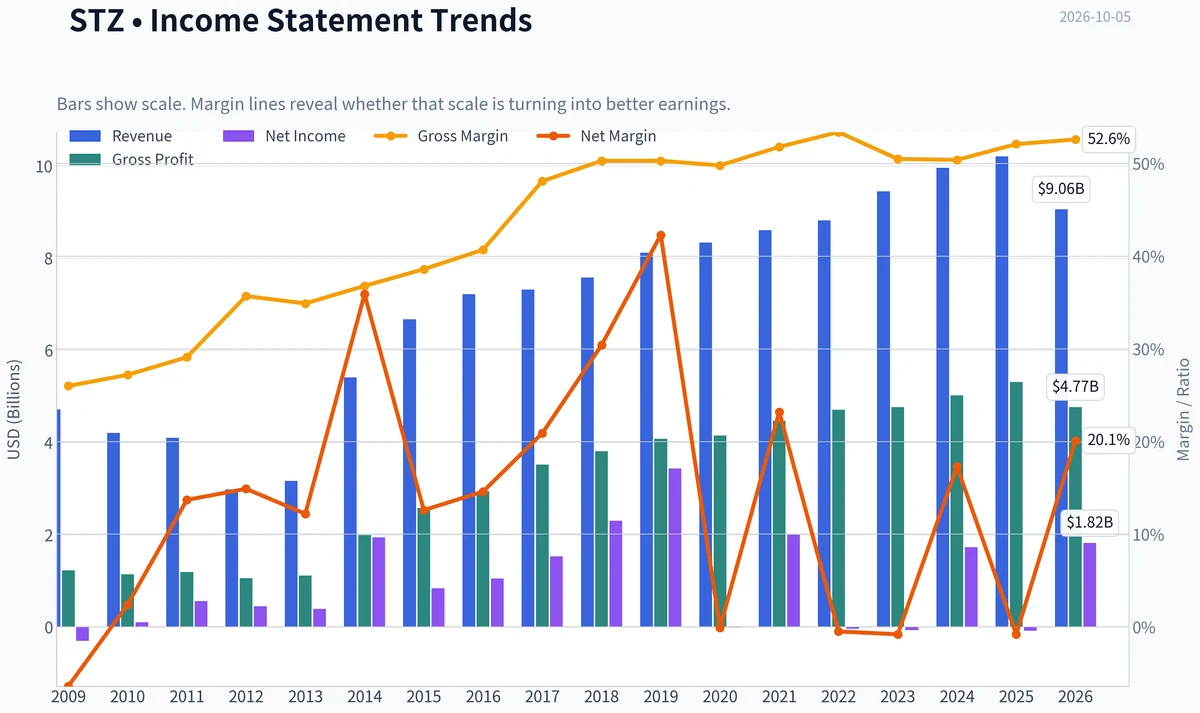Image resolution: width=1200 pixels, height=713 pixels.
Task: Select the 2017 Gross Profit bar
Action: 542,546
